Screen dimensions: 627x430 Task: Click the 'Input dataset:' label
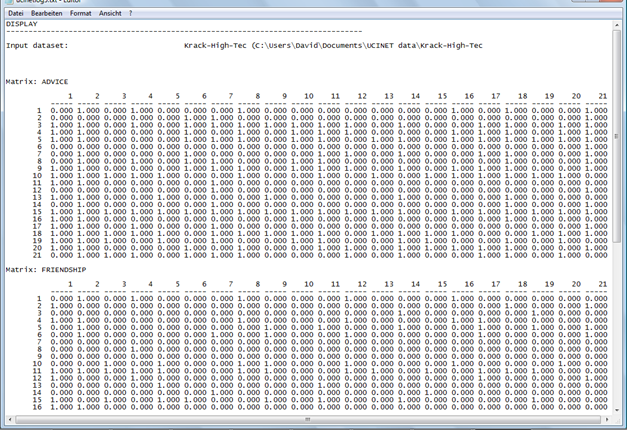click(37, 46)
